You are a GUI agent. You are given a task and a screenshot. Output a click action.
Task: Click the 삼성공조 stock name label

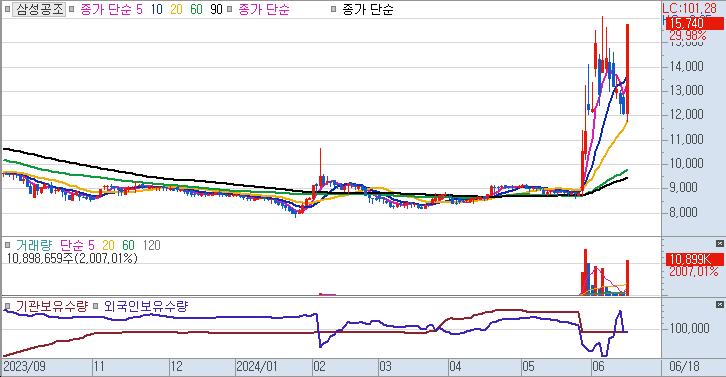tap(39, 9)
